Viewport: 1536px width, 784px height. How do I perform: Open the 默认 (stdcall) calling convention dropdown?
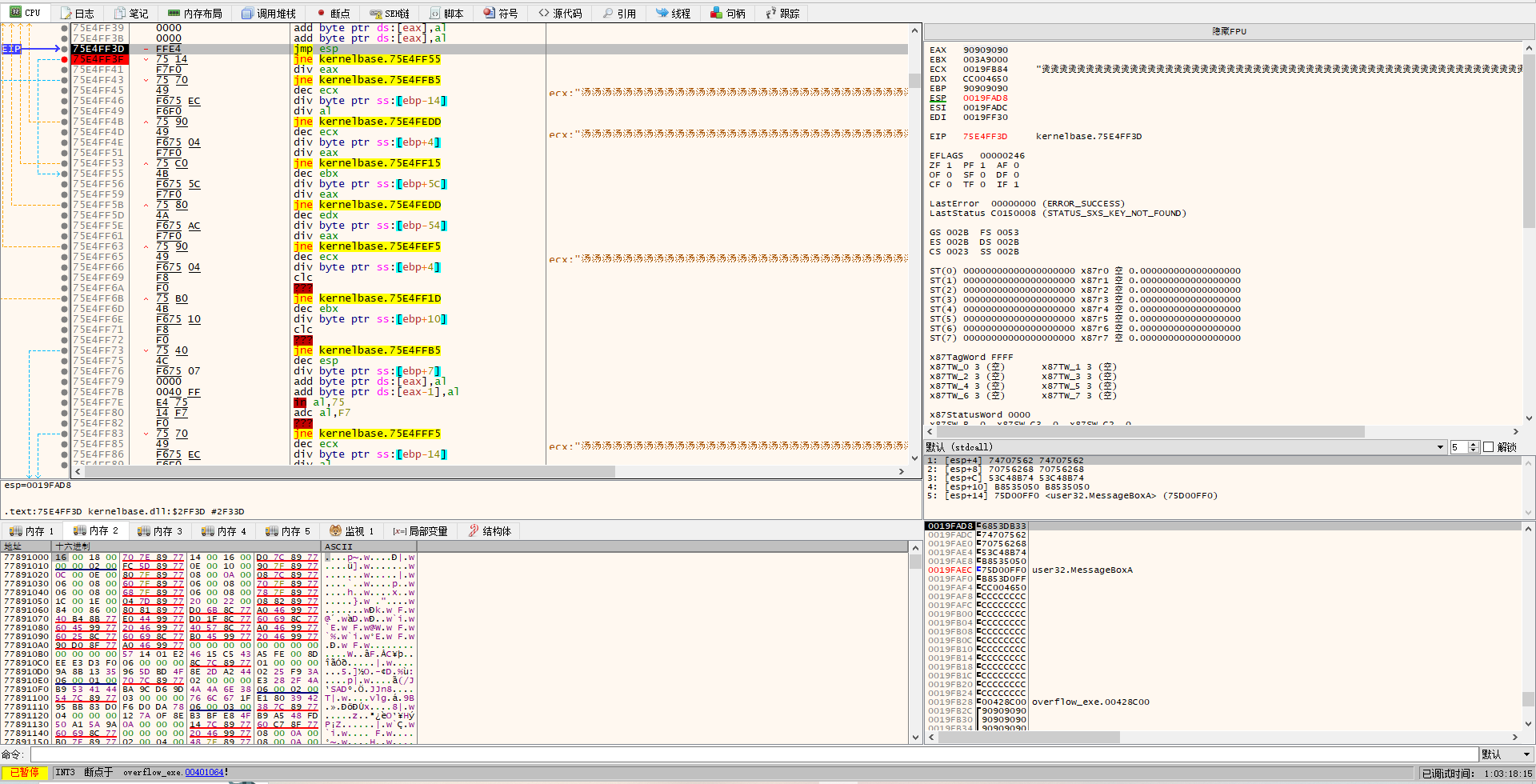click(x=1186, y=447)
